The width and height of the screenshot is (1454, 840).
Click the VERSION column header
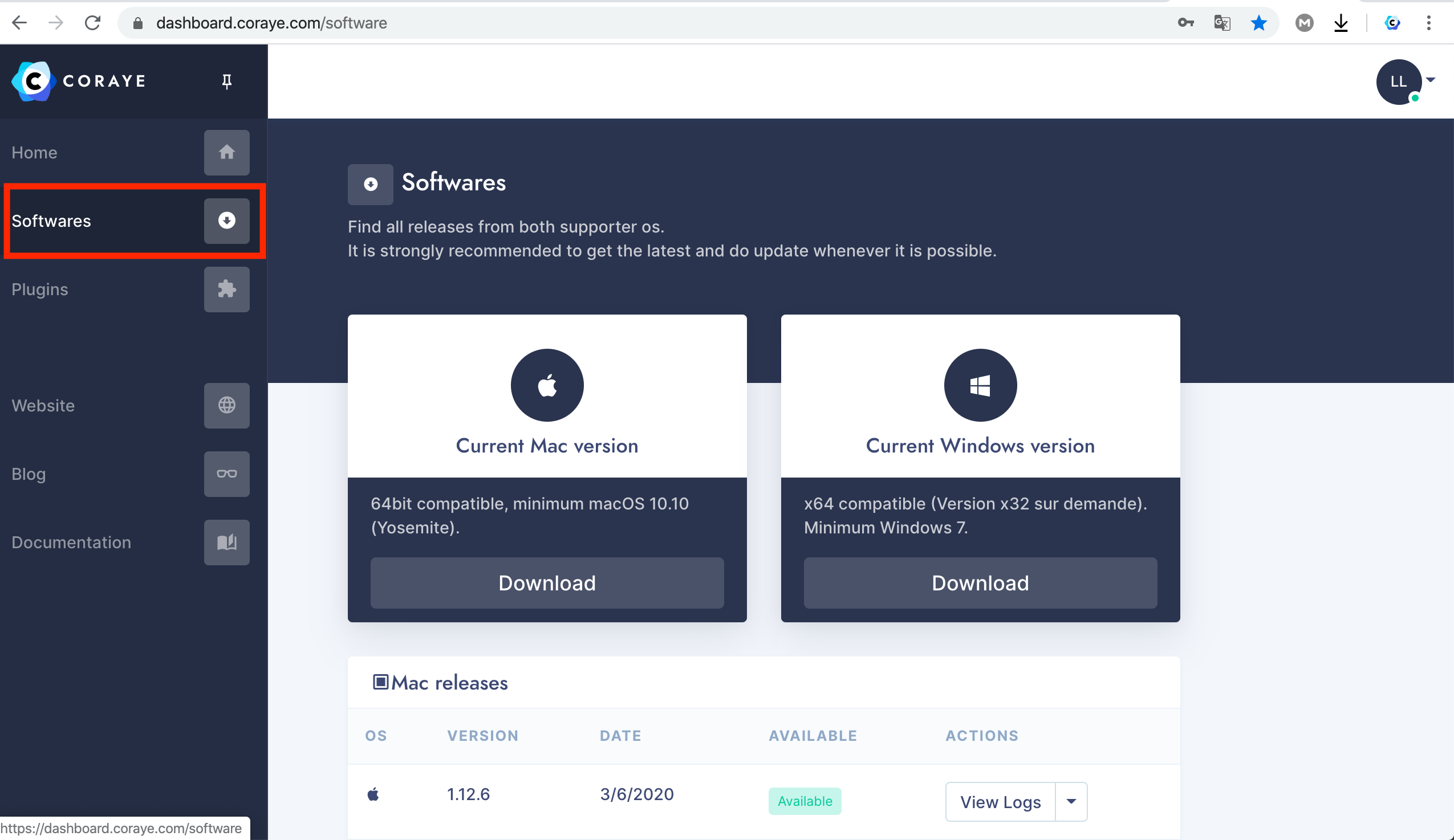(x=483, y=736)
